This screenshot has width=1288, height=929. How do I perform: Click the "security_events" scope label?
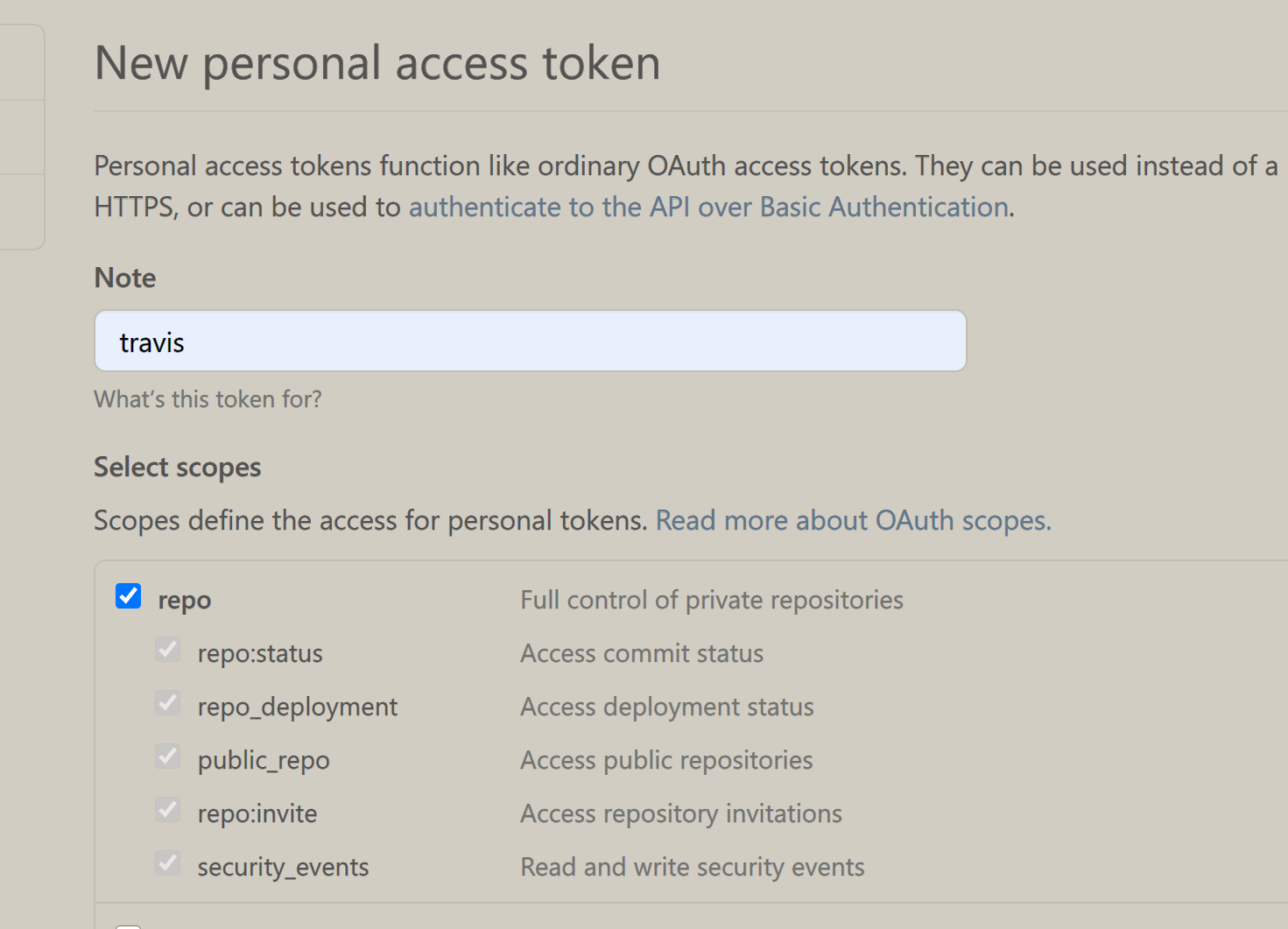pos(283,868)
